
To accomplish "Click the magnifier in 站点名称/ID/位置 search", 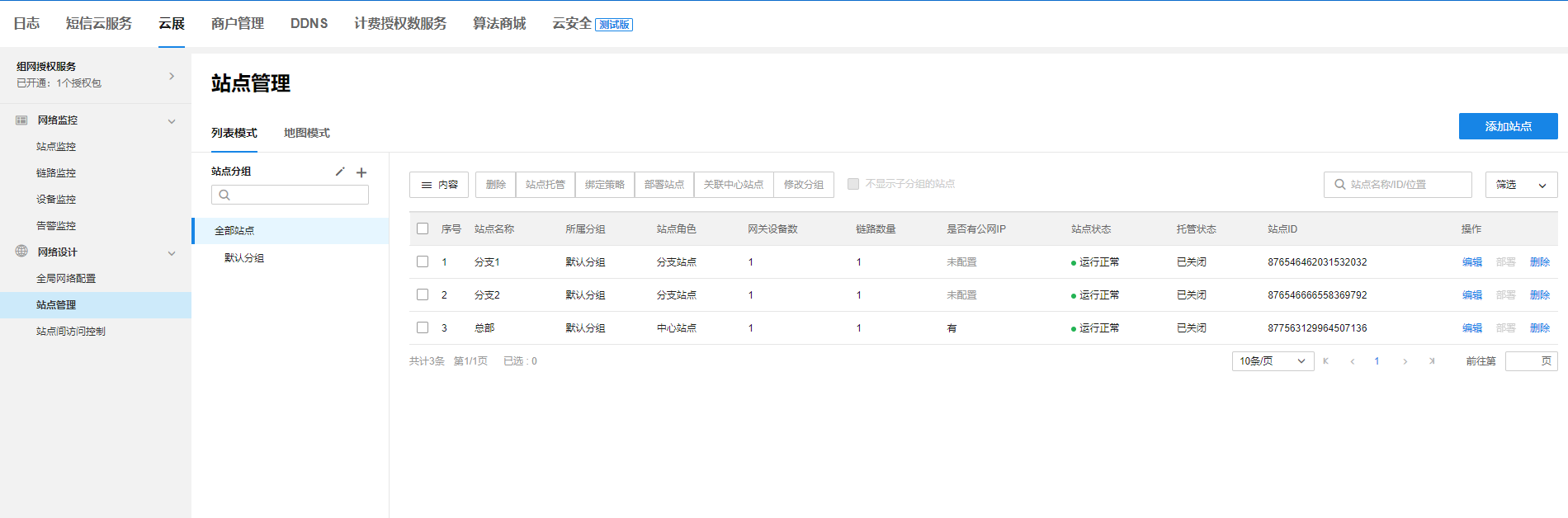I will point(1340,185).
